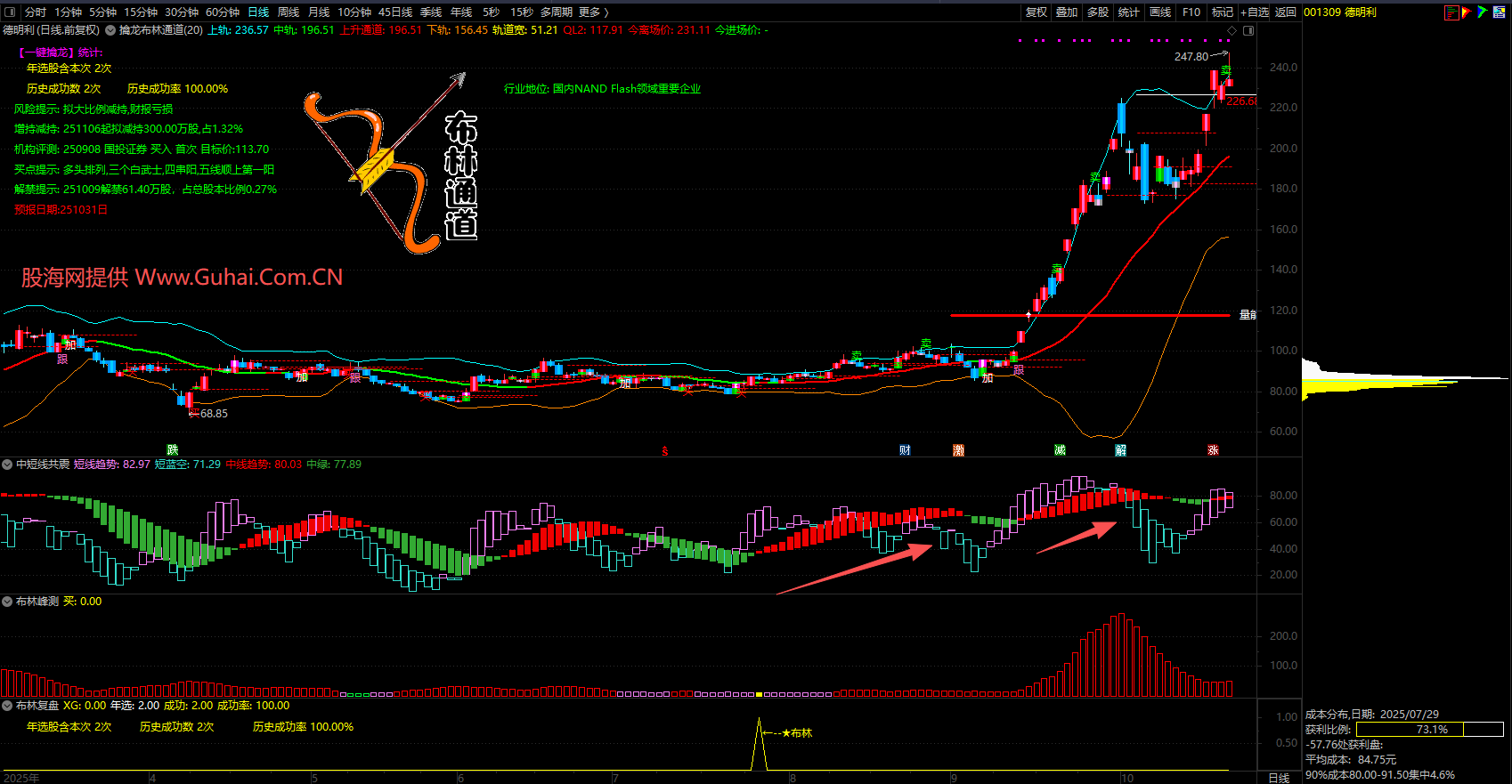Click the diamond icon above the price axis
This screenshot has height=784, width=1512.
click(1232, 30)
